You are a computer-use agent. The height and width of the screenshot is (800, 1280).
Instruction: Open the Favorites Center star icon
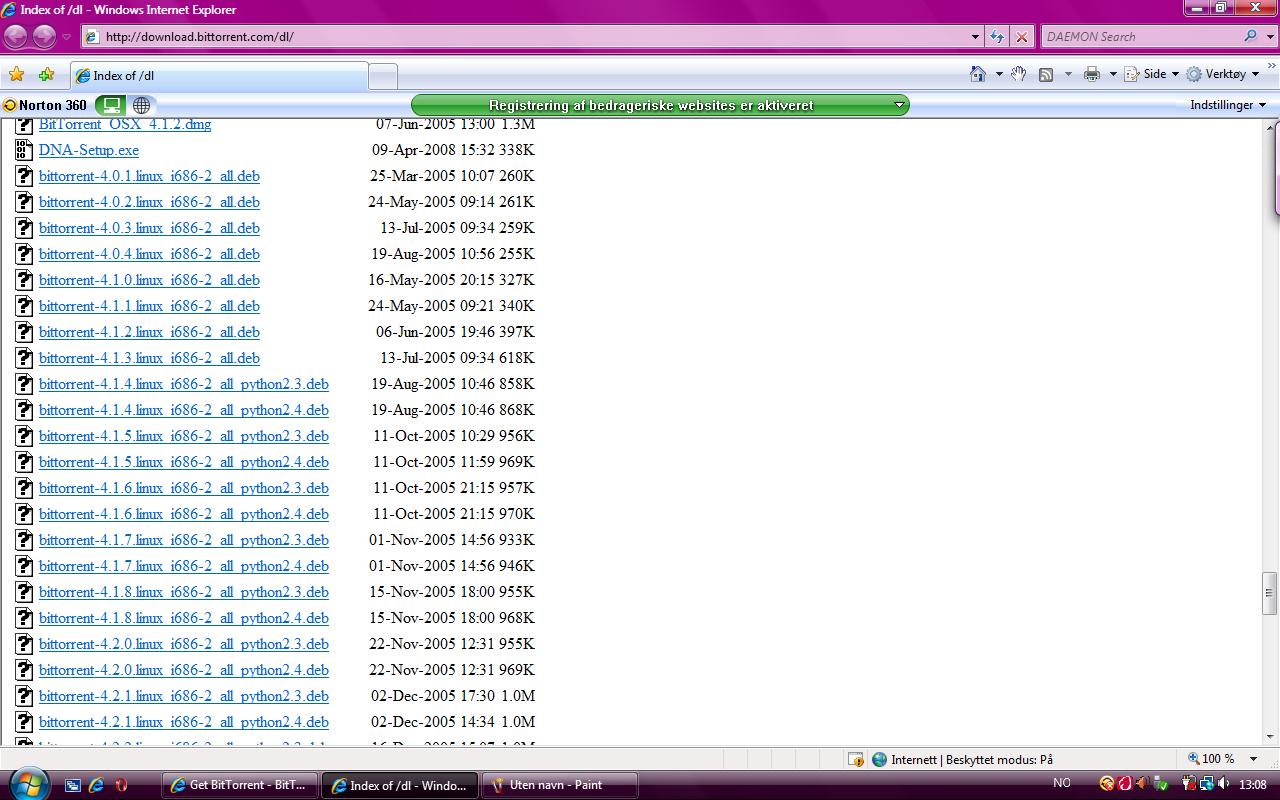pyautogui.click(x=16, y=75)
